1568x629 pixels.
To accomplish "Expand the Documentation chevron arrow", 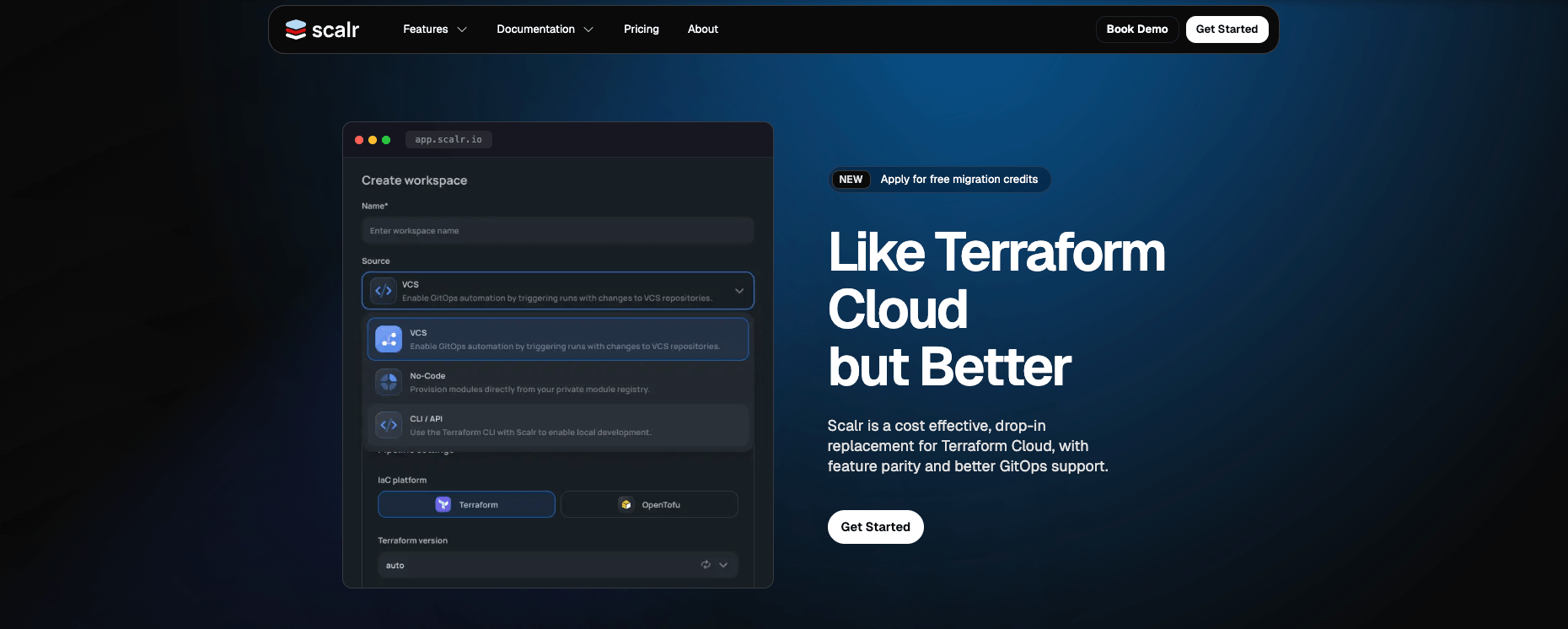I will (x=588, y=30).
